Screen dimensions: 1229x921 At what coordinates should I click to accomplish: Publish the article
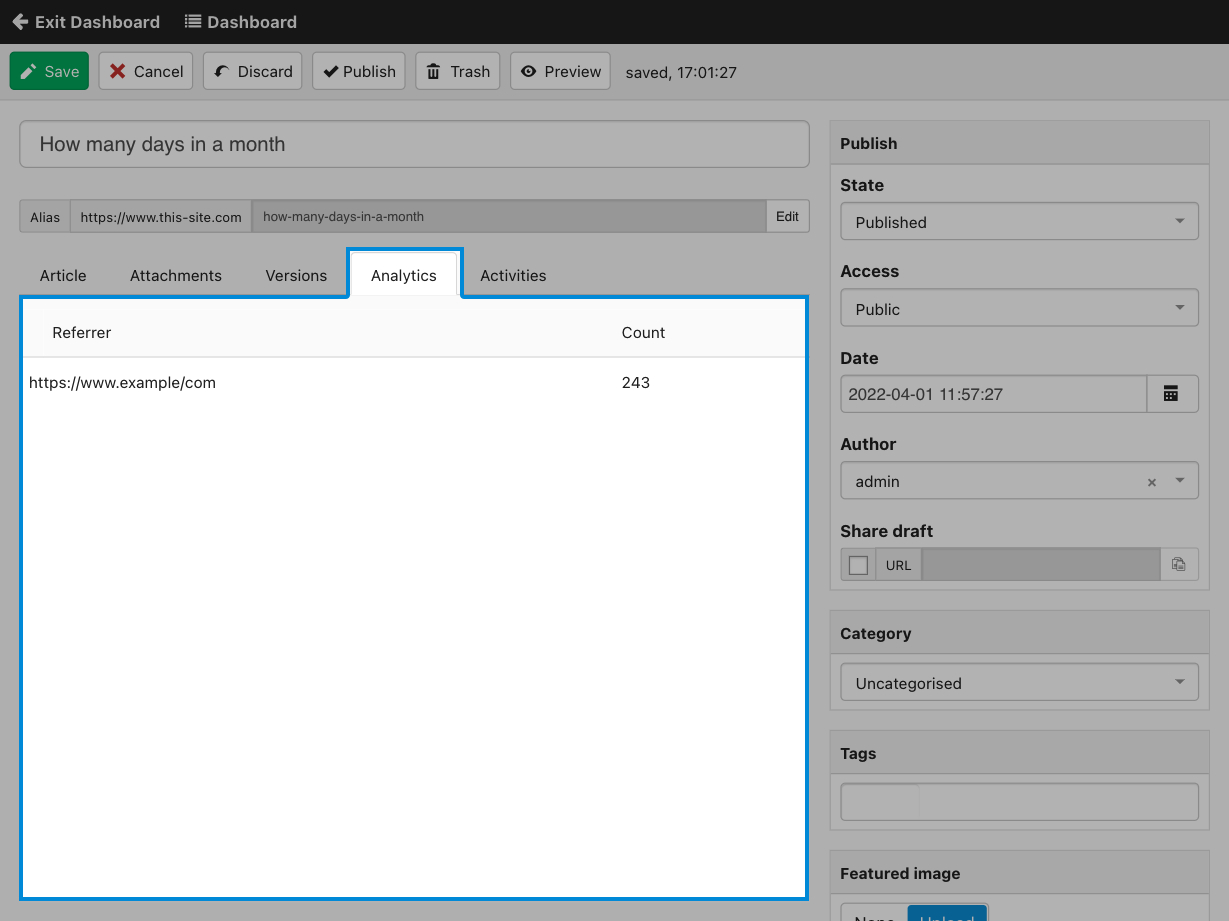coord(359,71)
